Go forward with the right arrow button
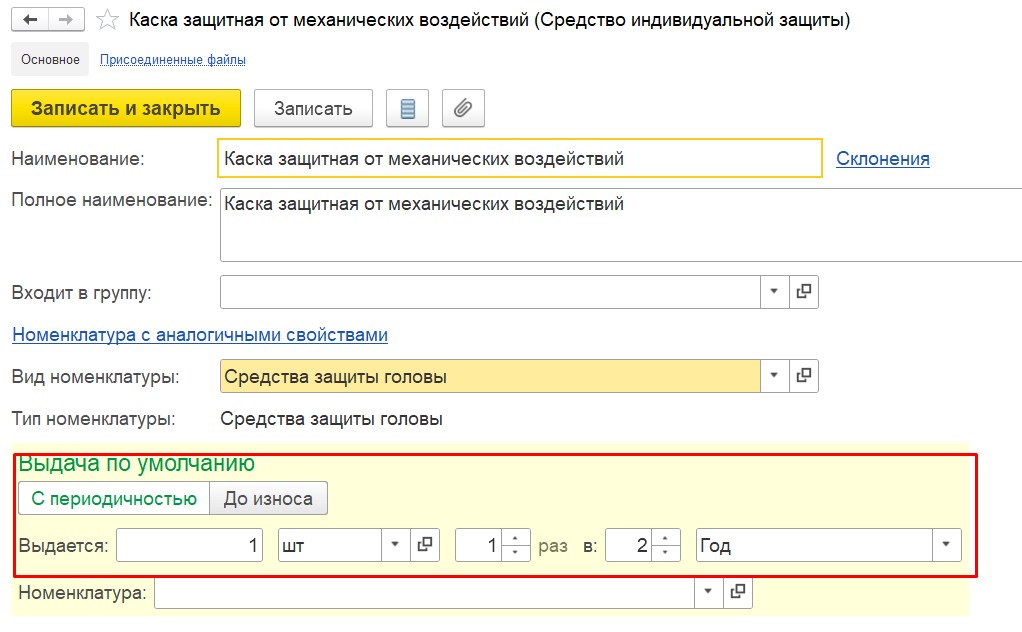Screen dimensions: 1022x632 point(66,20)
